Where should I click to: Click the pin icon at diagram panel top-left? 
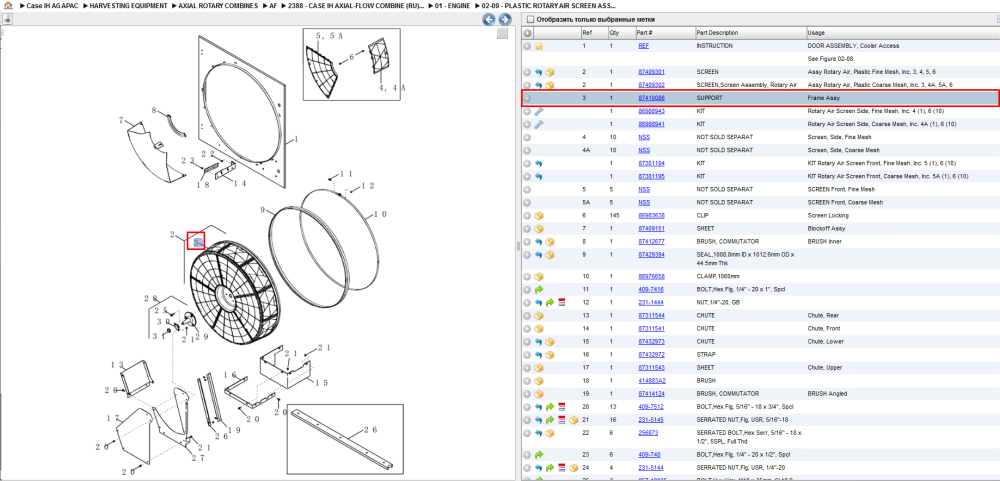[6, 19]
